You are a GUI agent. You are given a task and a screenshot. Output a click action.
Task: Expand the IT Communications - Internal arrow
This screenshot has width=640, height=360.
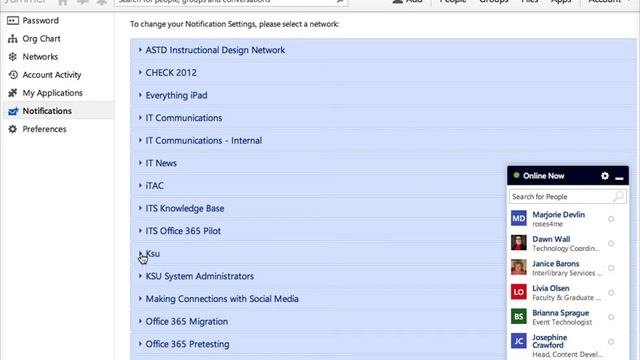(x=140, y=140)
